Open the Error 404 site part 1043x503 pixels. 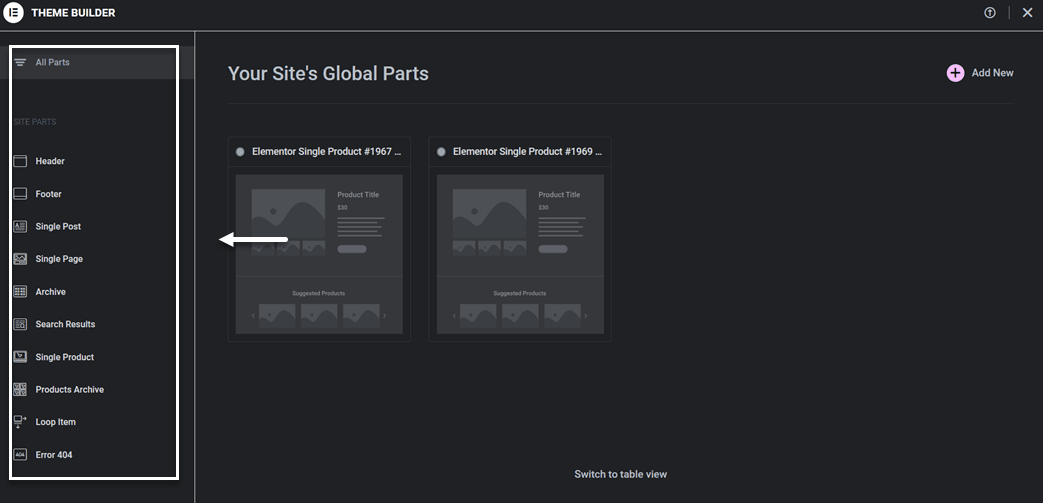(54, 455)
